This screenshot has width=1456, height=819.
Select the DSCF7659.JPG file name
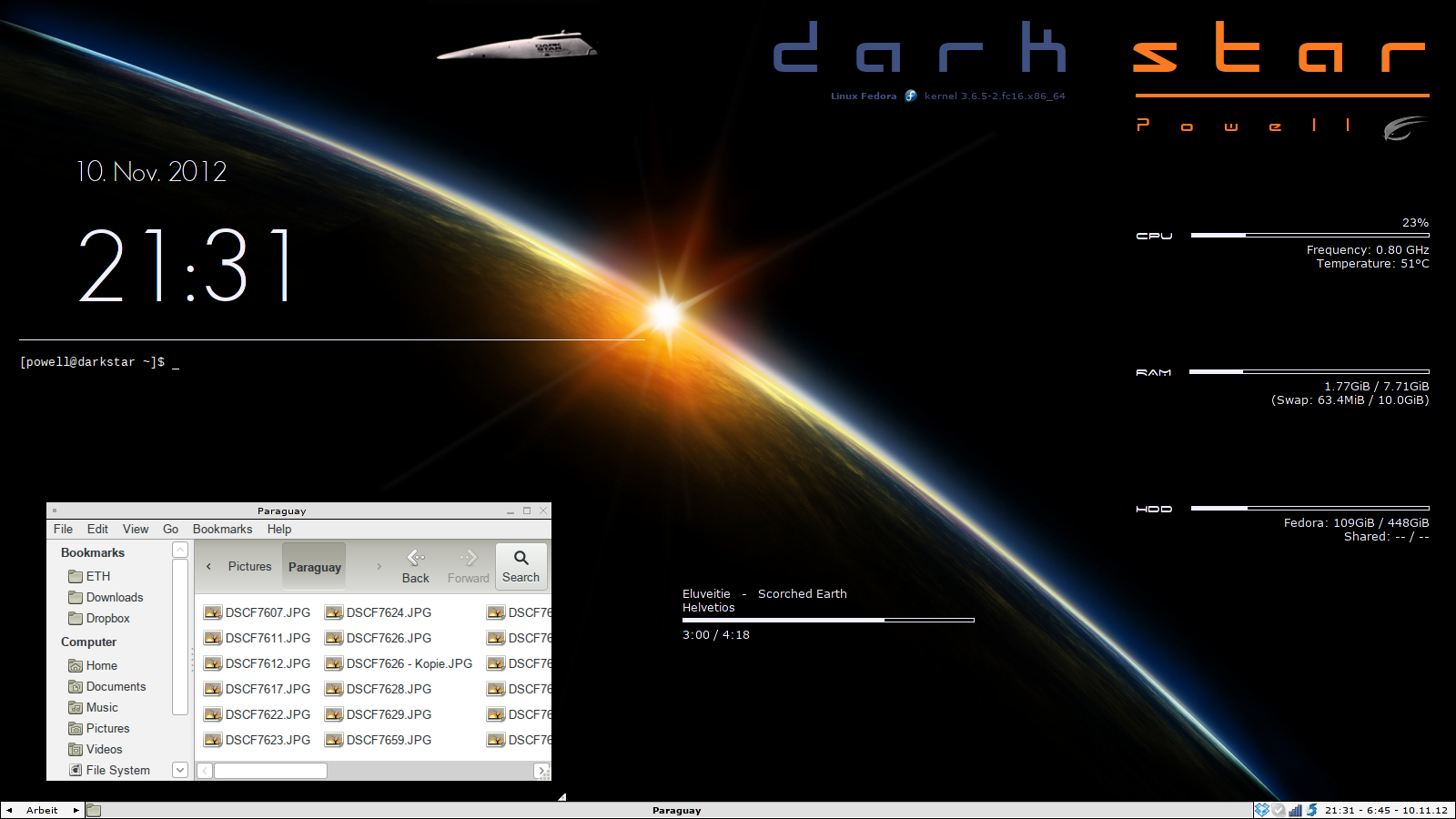point(389,740)
